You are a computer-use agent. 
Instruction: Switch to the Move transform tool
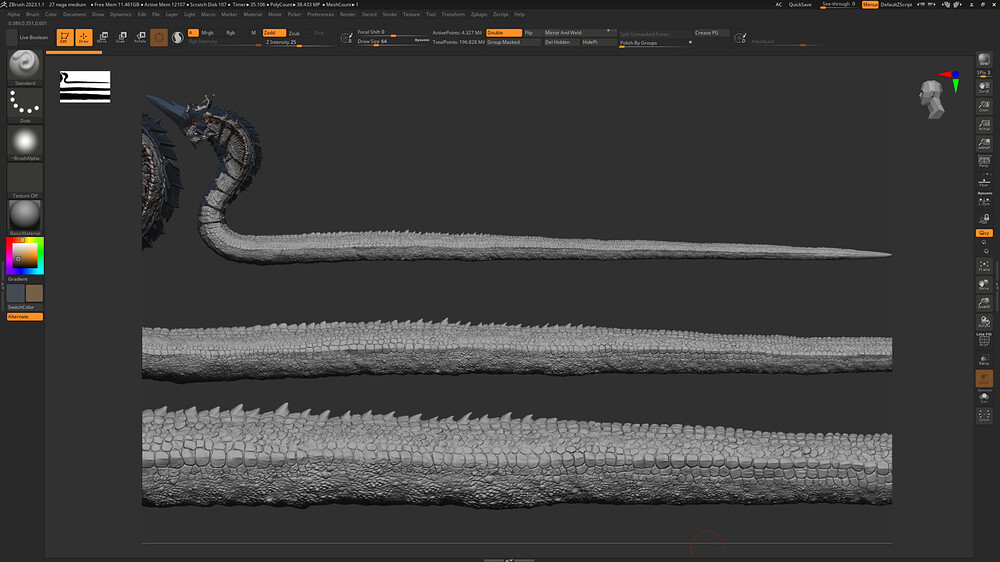pyautogui.click(x=102, y=37)
